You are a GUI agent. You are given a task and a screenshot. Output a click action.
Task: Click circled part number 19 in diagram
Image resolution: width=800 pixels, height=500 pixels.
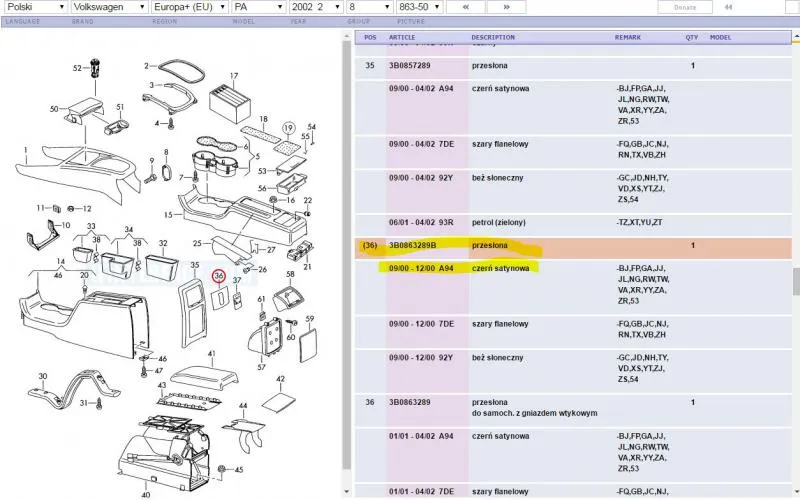[x=289, y=129]
